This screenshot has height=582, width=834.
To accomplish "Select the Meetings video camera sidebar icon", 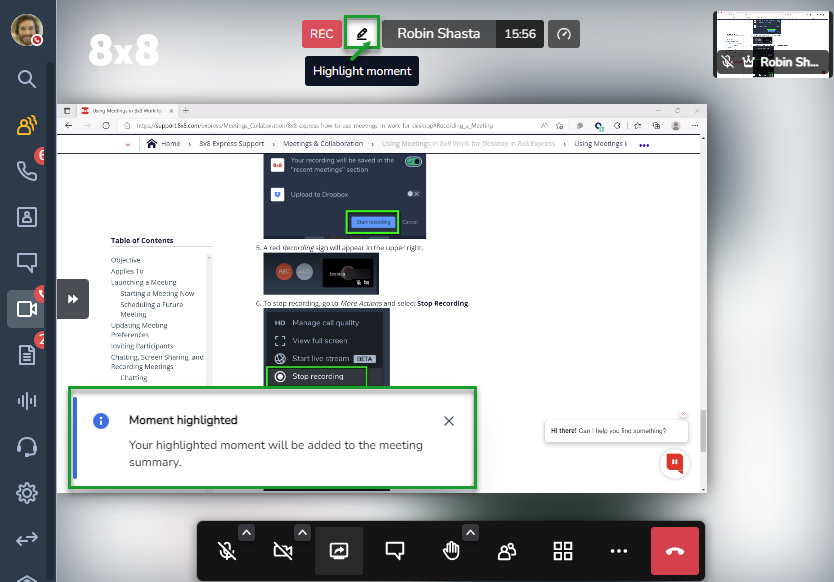I will point(26,309).
